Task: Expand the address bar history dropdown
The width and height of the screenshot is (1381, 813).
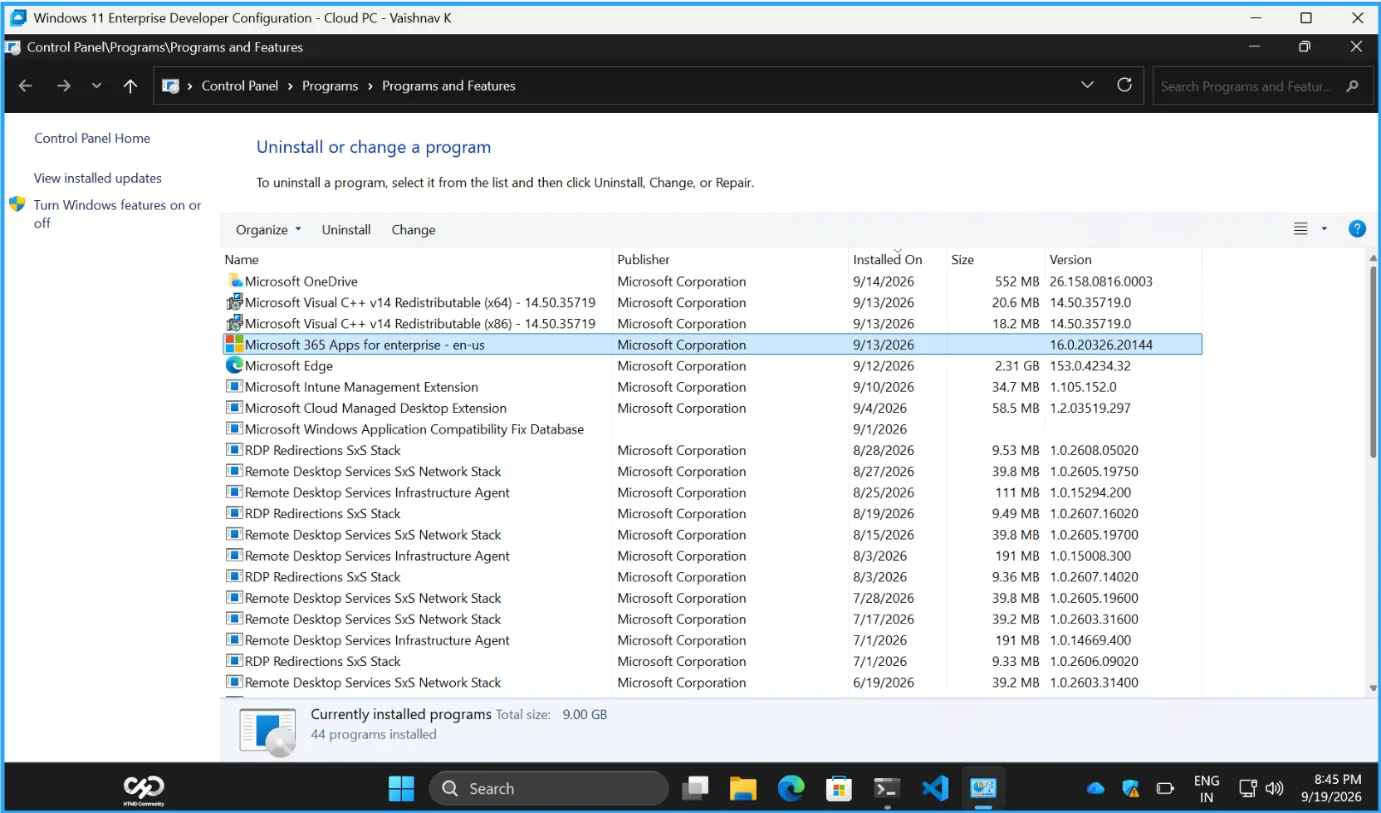Action: point(1088,85)
